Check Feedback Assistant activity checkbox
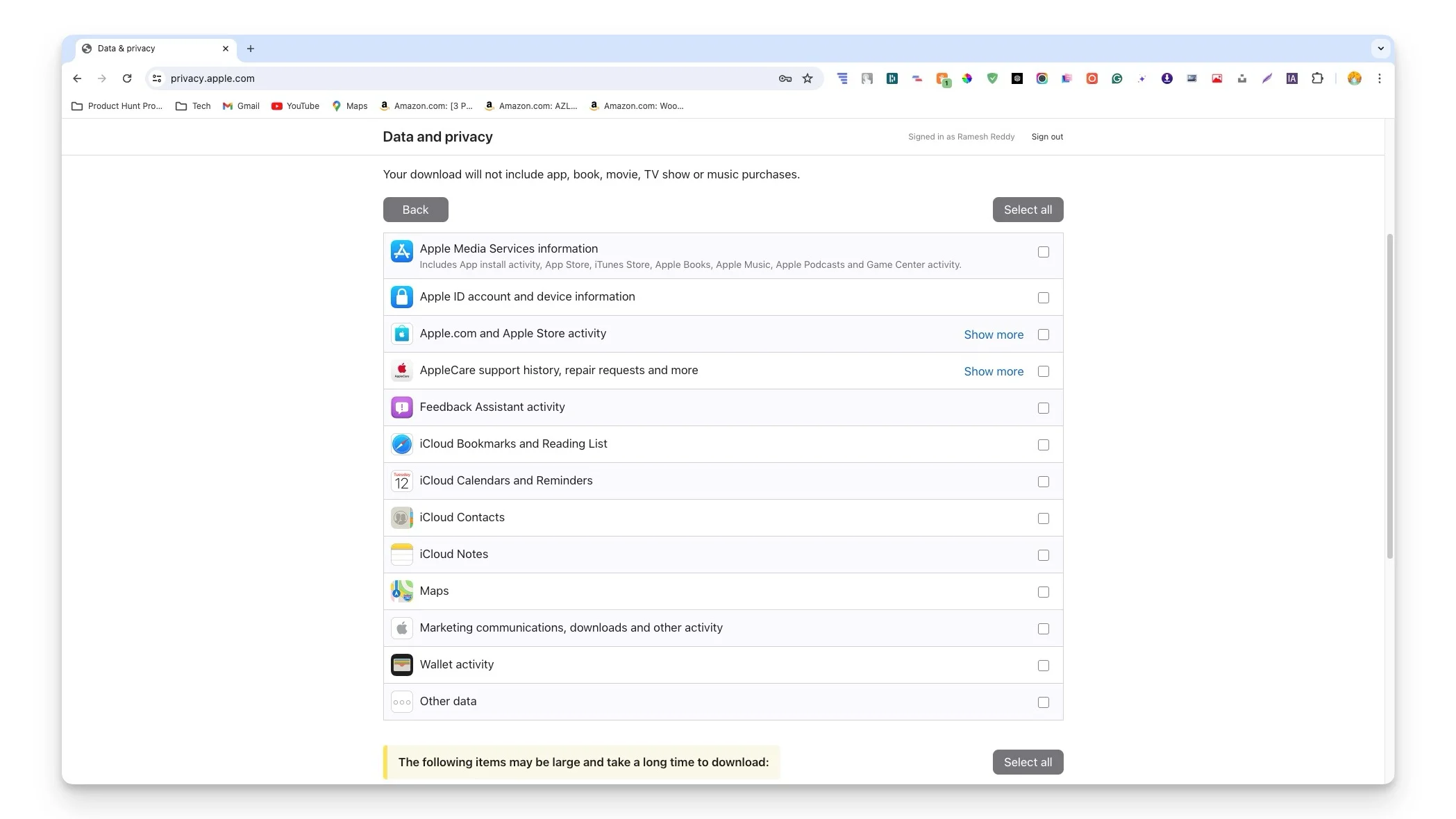Image resolution: width=1456 pixels, height=819 pixels. 1044,408
